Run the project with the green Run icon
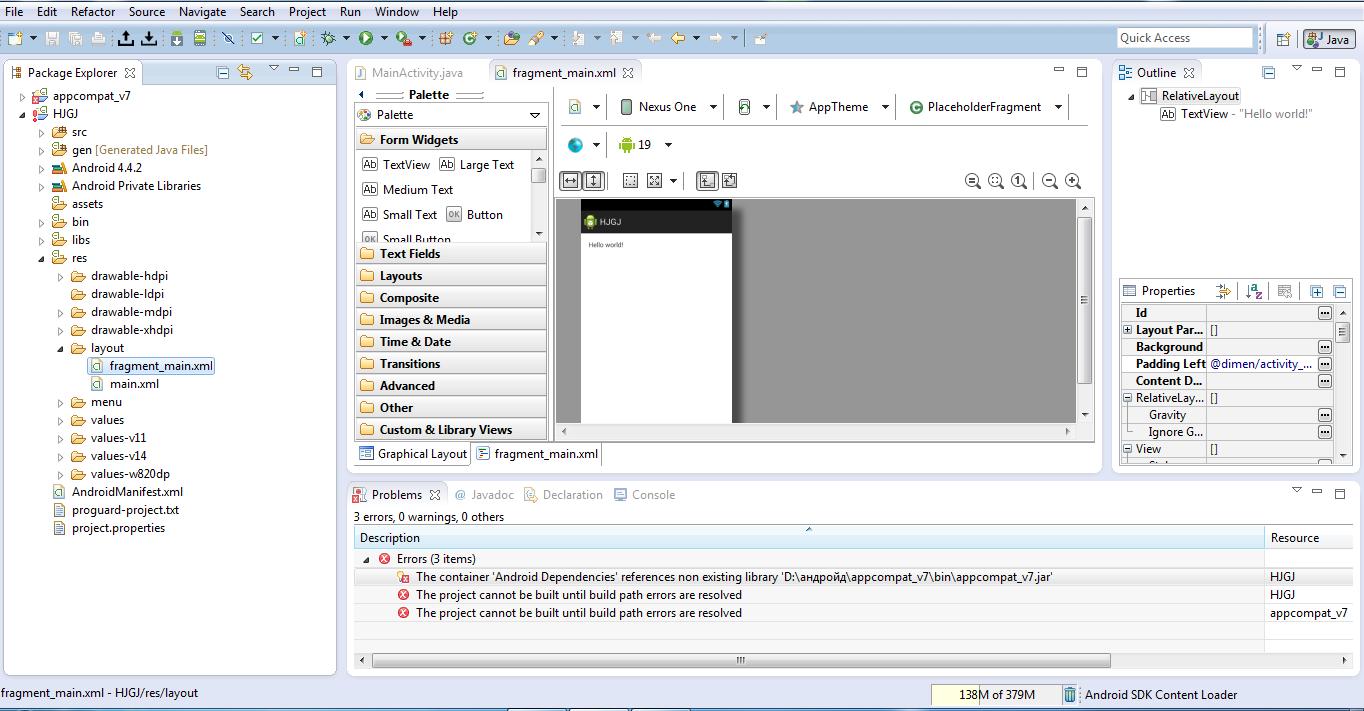This screenshot has height=711, width=1364. click(366, 38)
